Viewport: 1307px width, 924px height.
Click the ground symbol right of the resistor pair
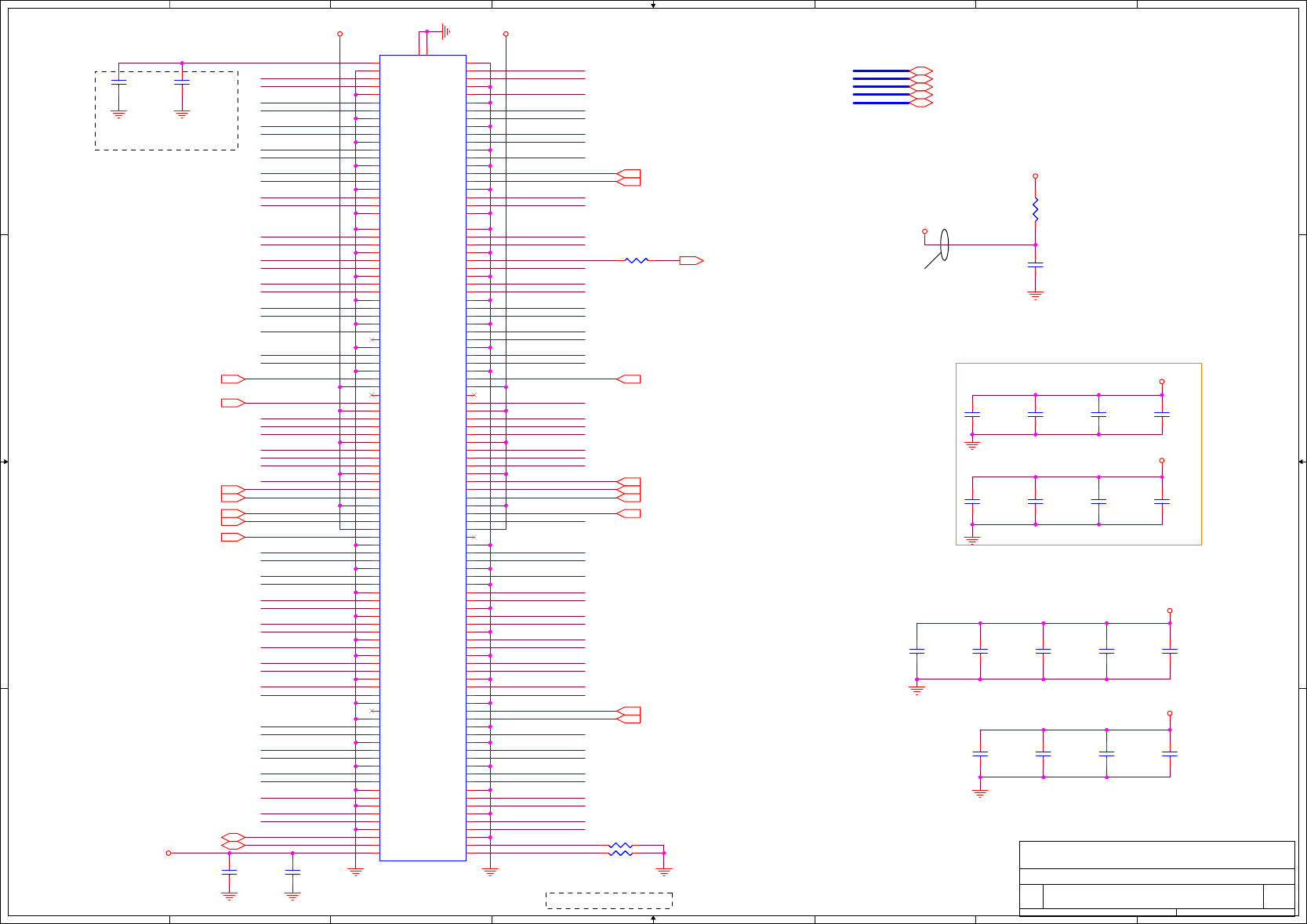(664, 871)
